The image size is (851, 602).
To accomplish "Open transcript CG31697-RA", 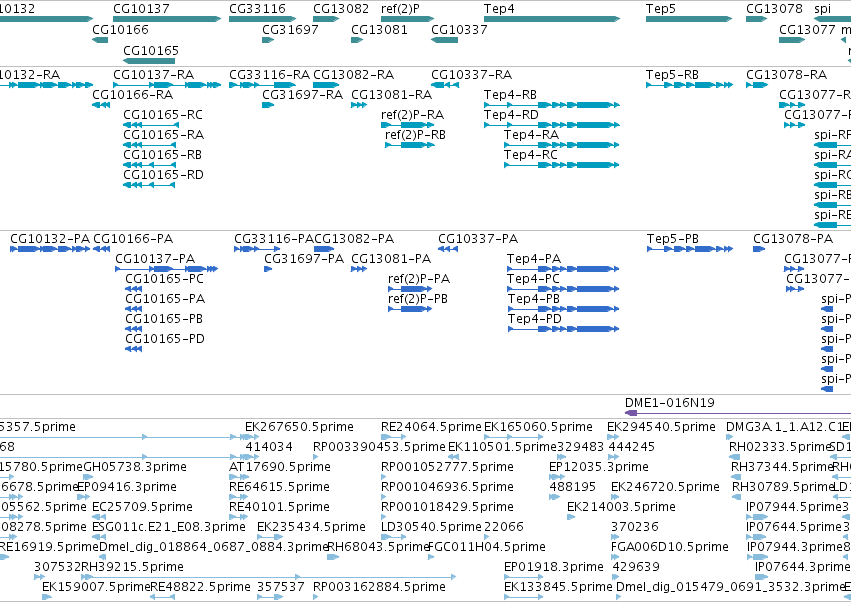I will pos(303,94).
